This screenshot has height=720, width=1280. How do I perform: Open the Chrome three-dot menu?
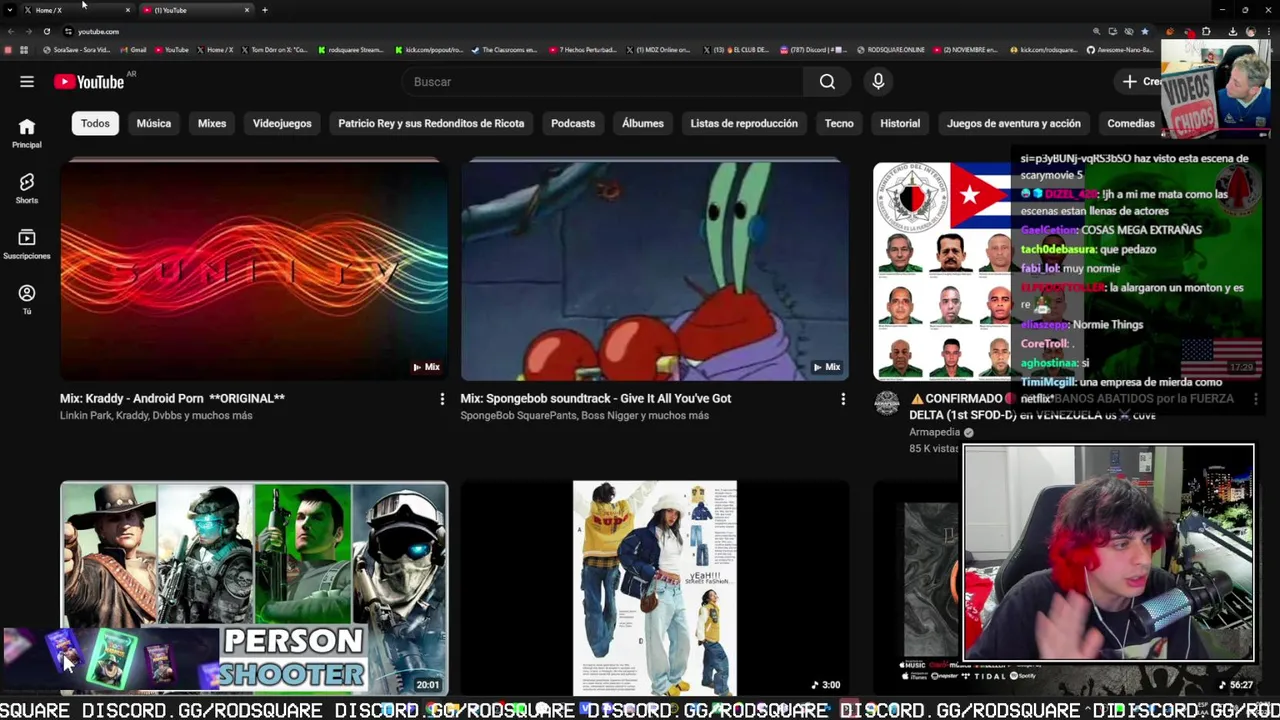point(1269,31)
